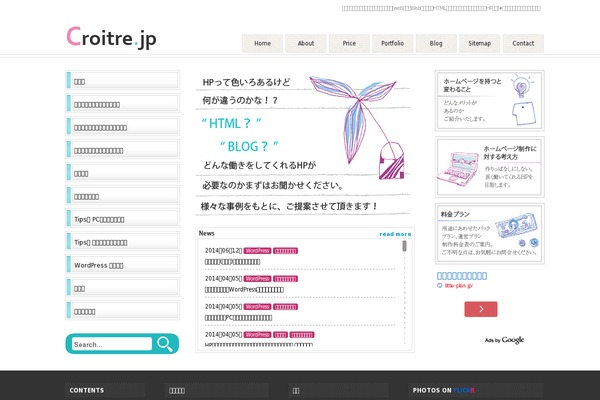Go to the Contact page

click(x=523, y=43)
